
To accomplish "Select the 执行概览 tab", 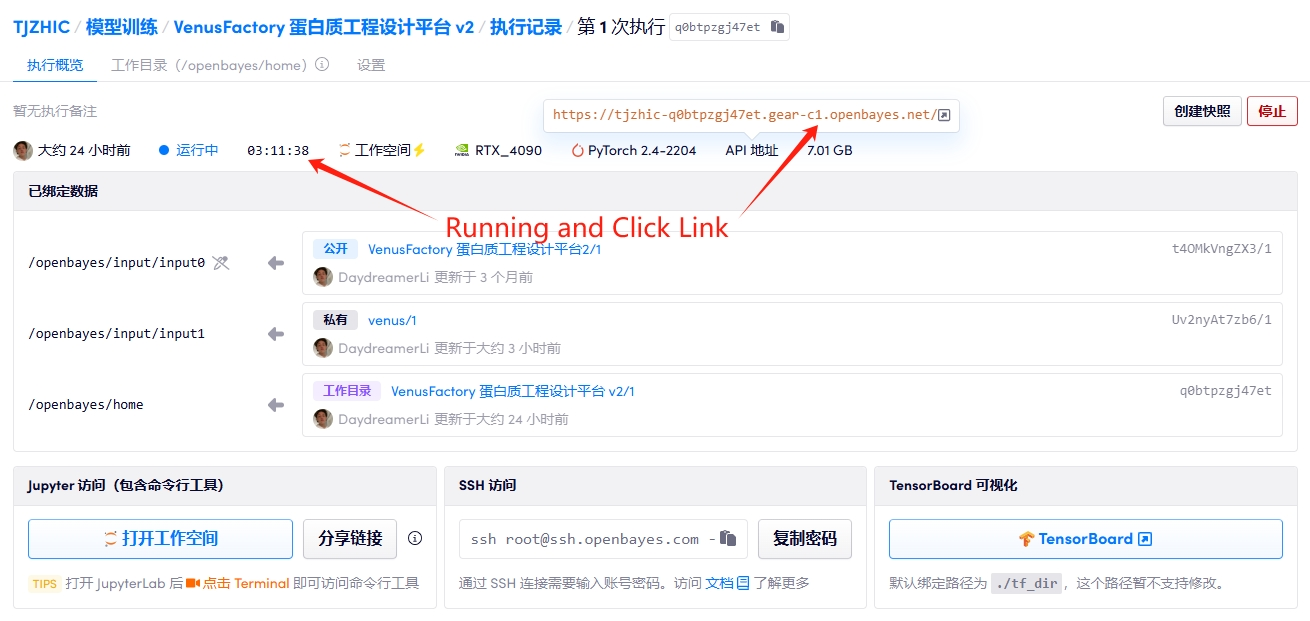I will click(55, 65).
